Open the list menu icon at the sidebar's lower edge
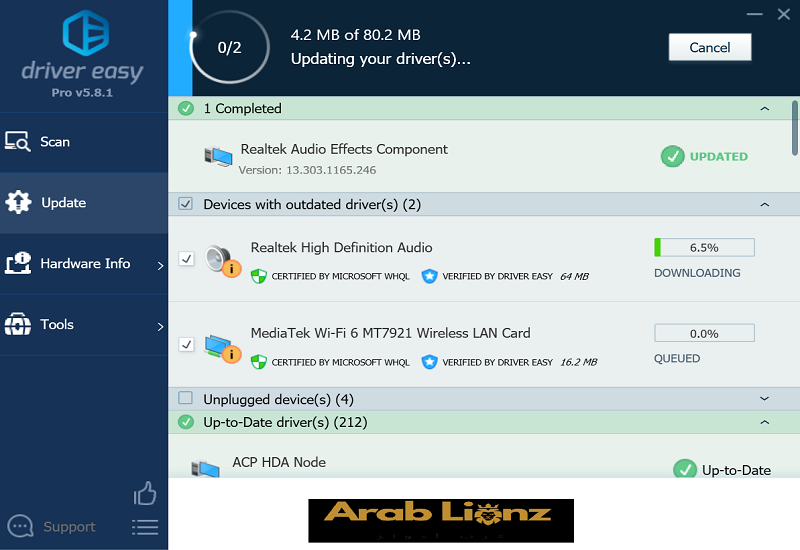 click(x=145, y=527)
